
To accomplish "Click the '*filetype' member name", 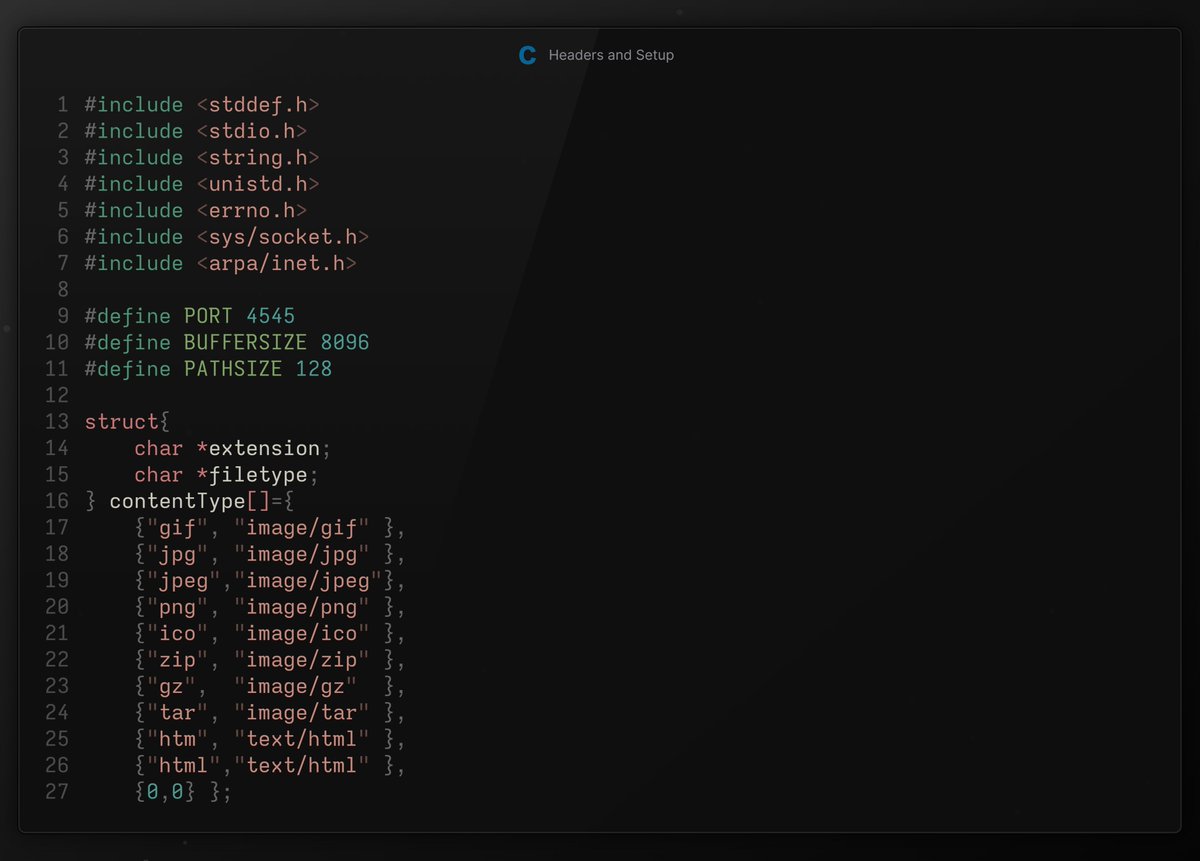I will coord(252,475).
